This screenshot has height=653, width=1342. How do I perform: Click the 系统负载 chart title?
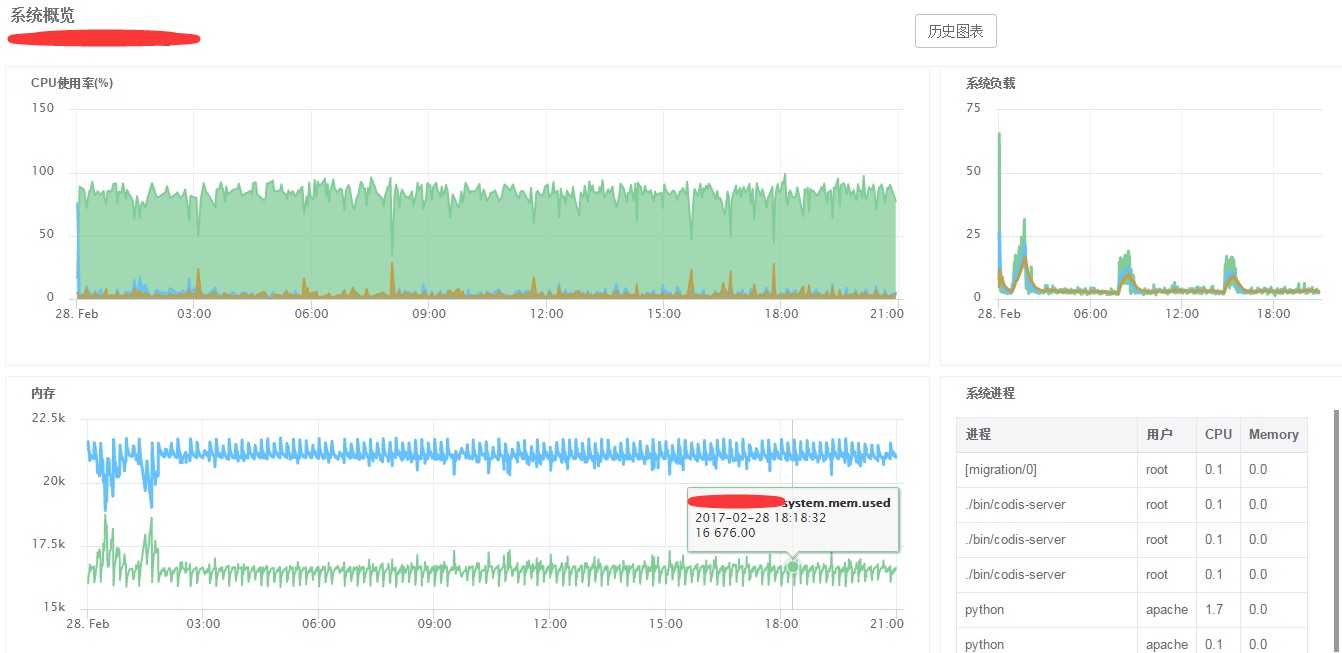990,83
